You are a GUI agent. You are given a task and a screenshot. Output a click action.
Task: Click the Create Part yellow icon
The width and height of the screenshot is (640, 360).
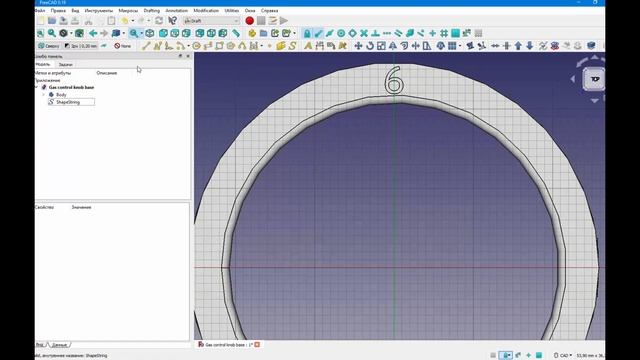click(252, 33)
